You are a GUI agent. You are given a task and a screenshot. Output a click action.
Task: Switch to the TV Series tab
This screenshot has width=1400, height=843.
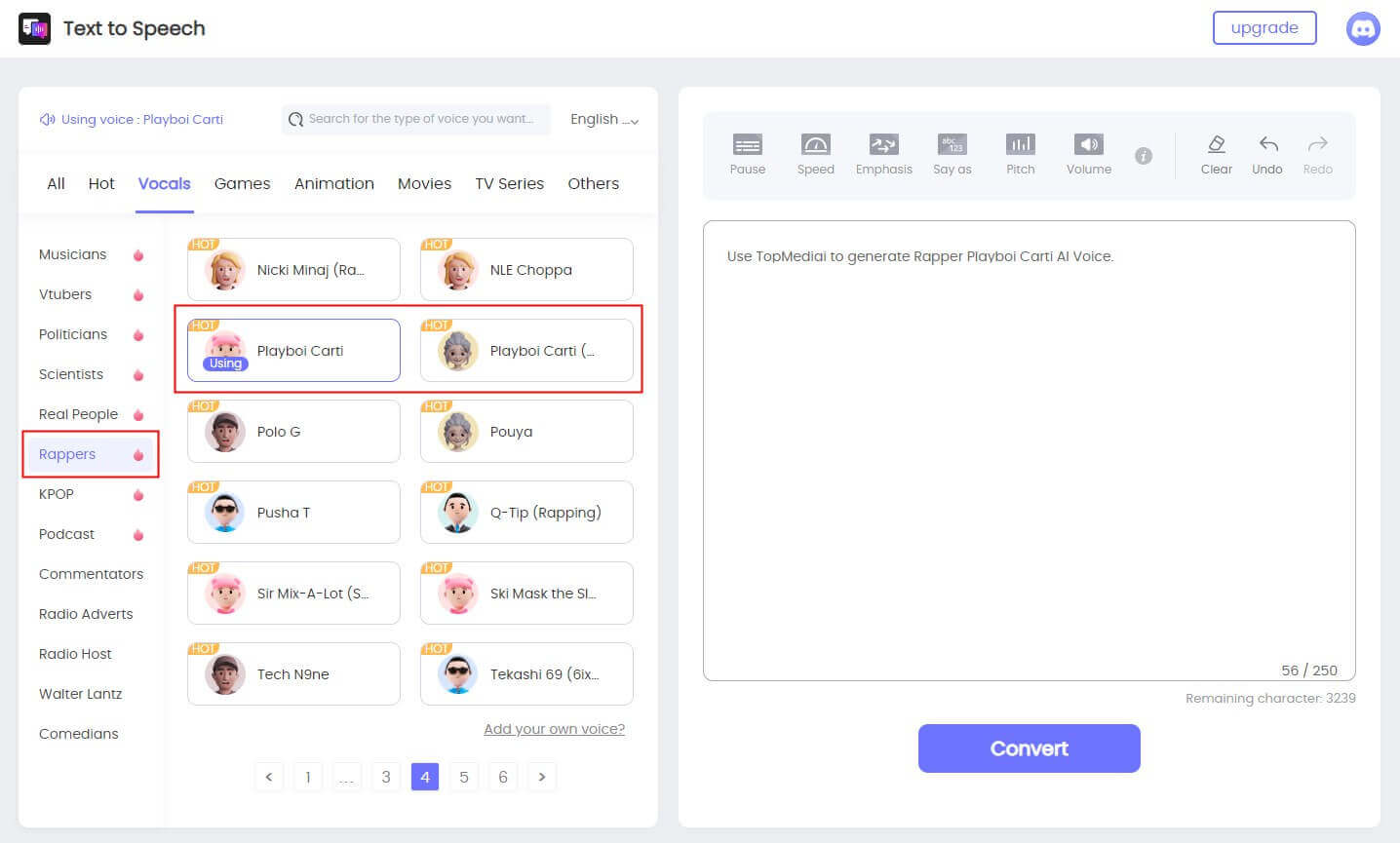[509, 183]
